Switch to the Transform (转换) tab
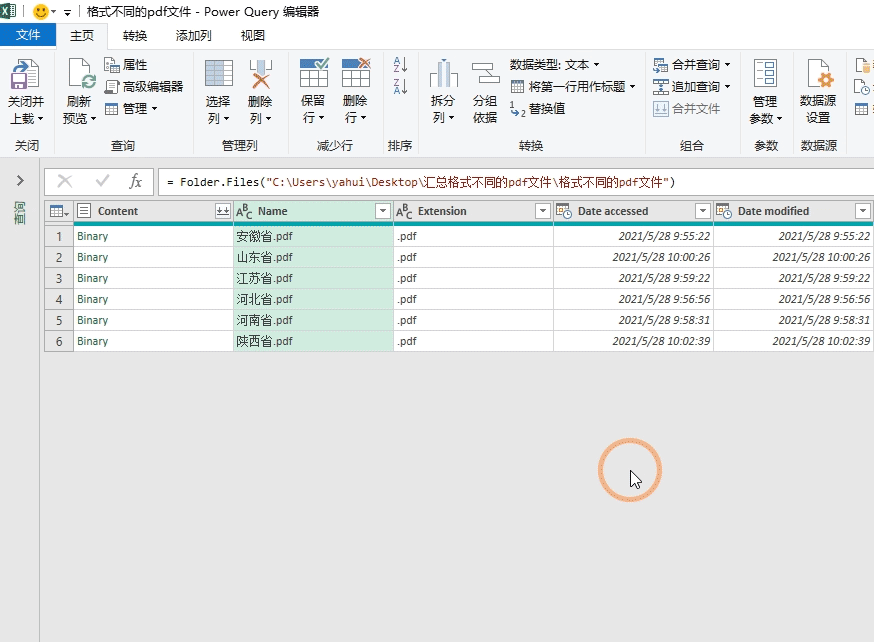The height and width of the screenshot is (642, 874). (x=135, y=35)
